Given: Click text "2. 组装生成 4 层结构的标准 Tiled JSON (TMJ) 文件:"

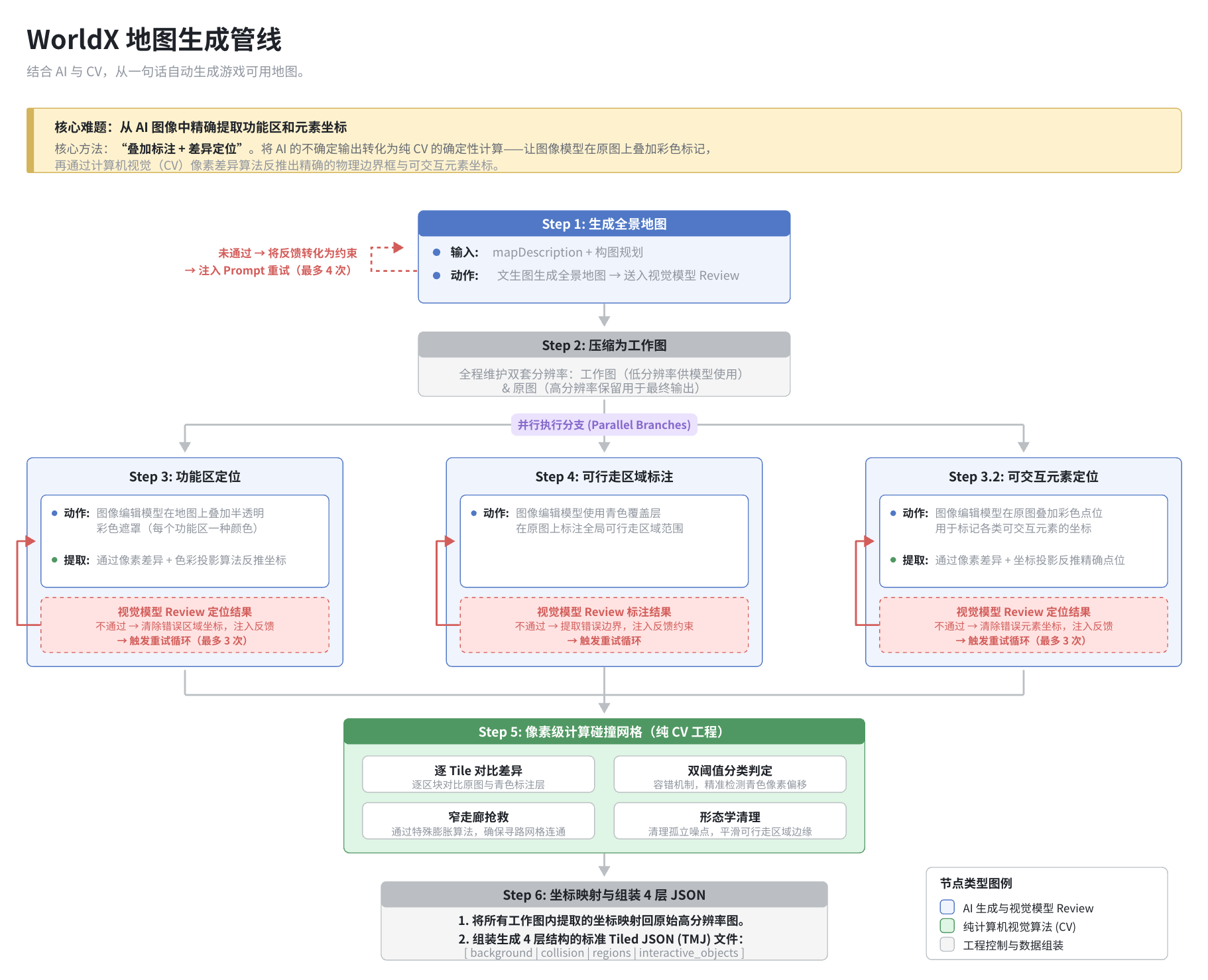Looking at the screenshot, I should (x=601, y=939).
